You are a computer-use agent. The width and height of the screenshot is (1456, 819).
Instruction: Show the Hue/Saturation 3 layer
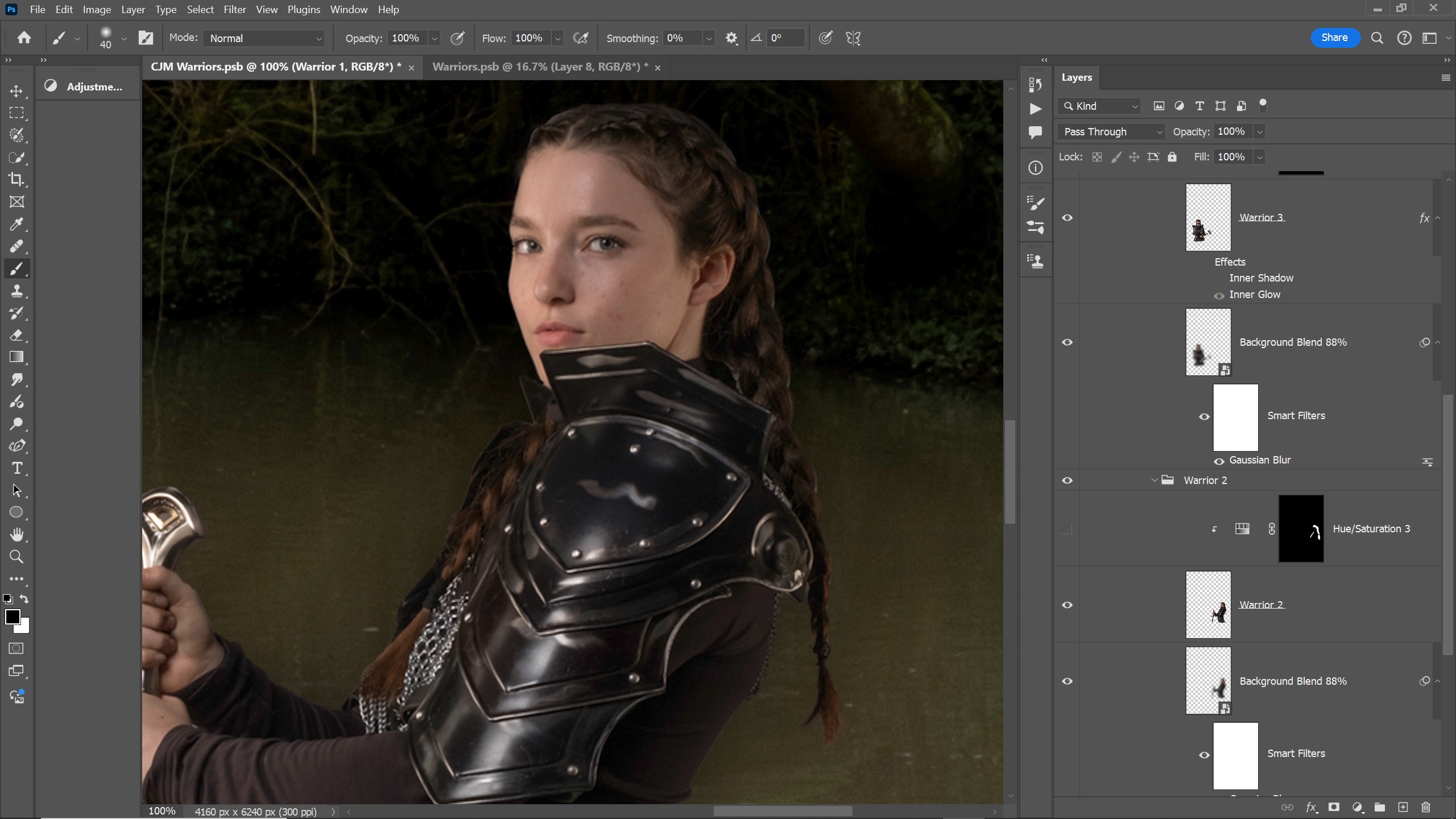1067,529
